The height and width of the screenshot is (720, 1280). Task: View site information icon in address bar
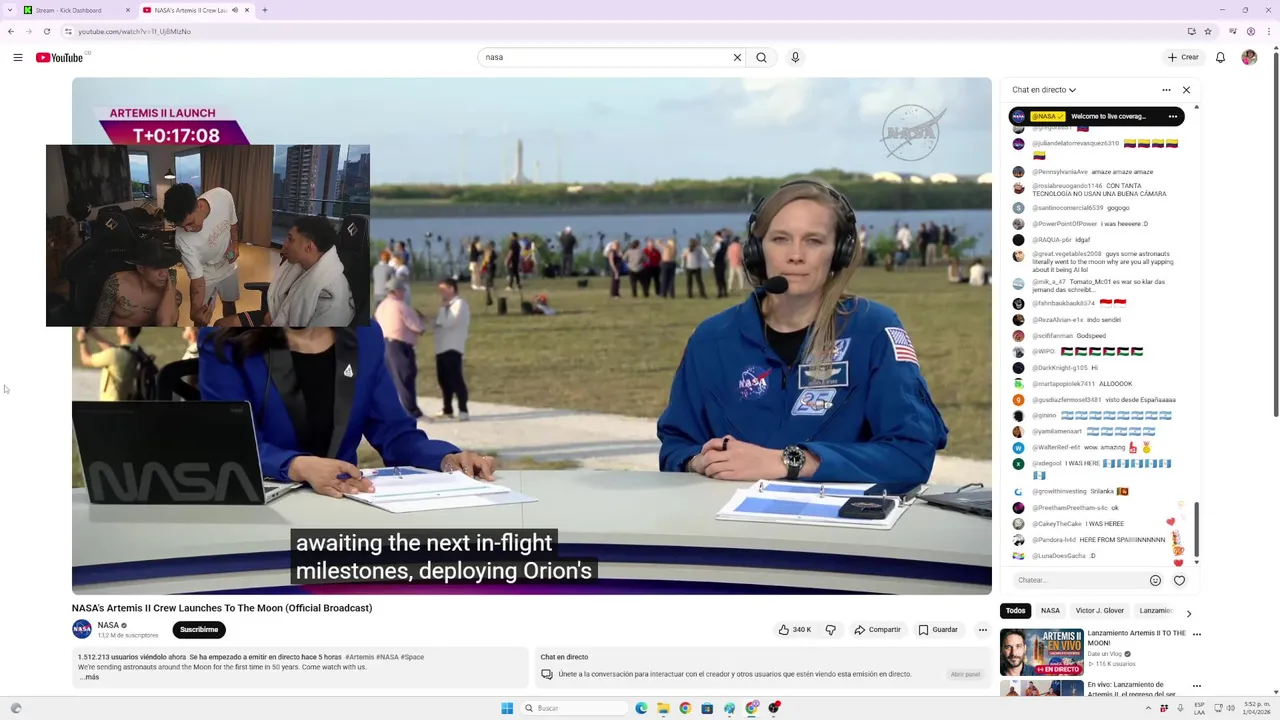[68, 31]
